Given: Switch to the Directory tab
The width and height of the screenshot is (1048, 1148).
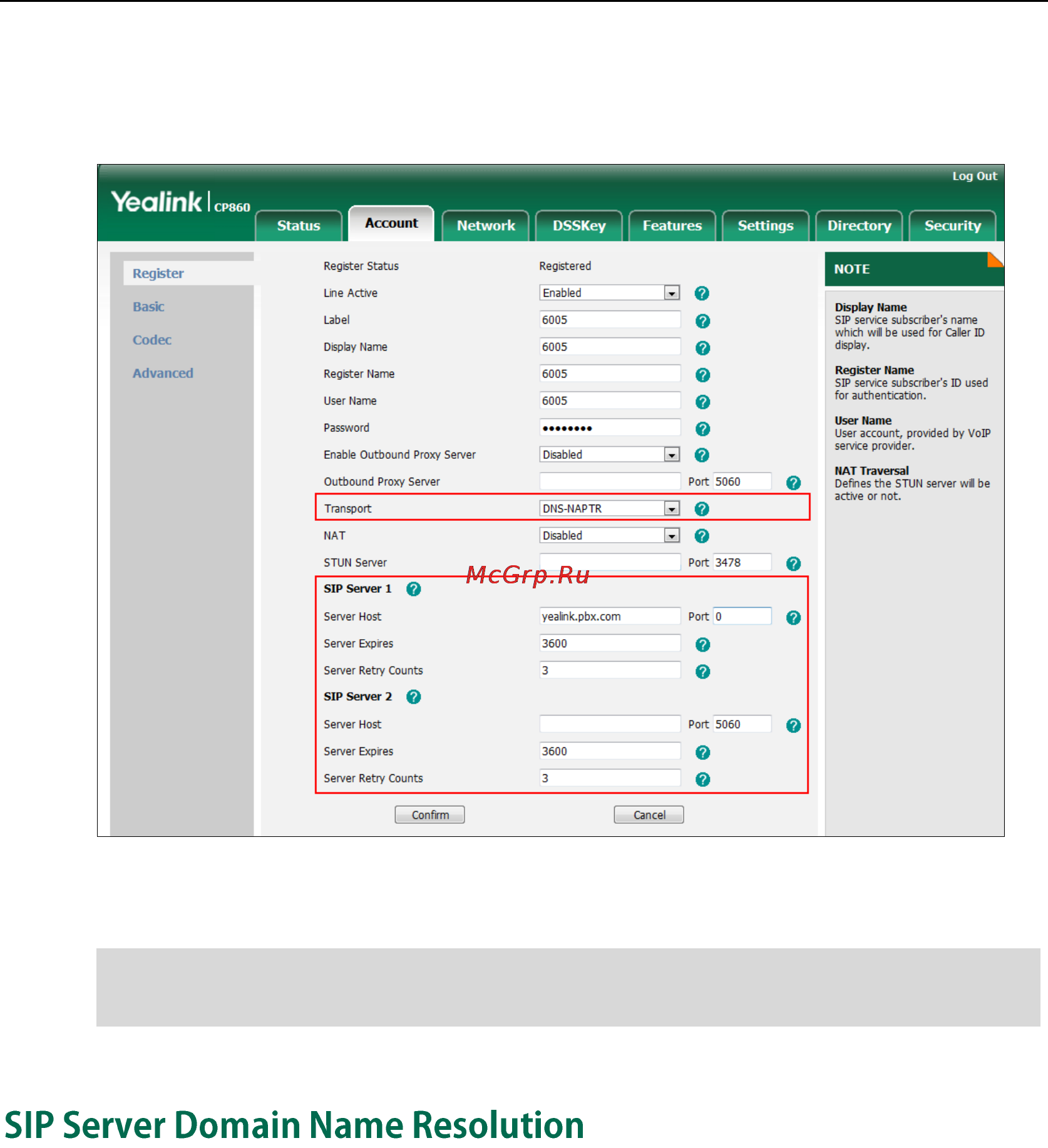Looking at the screenshot, I should tap(859, 225).
